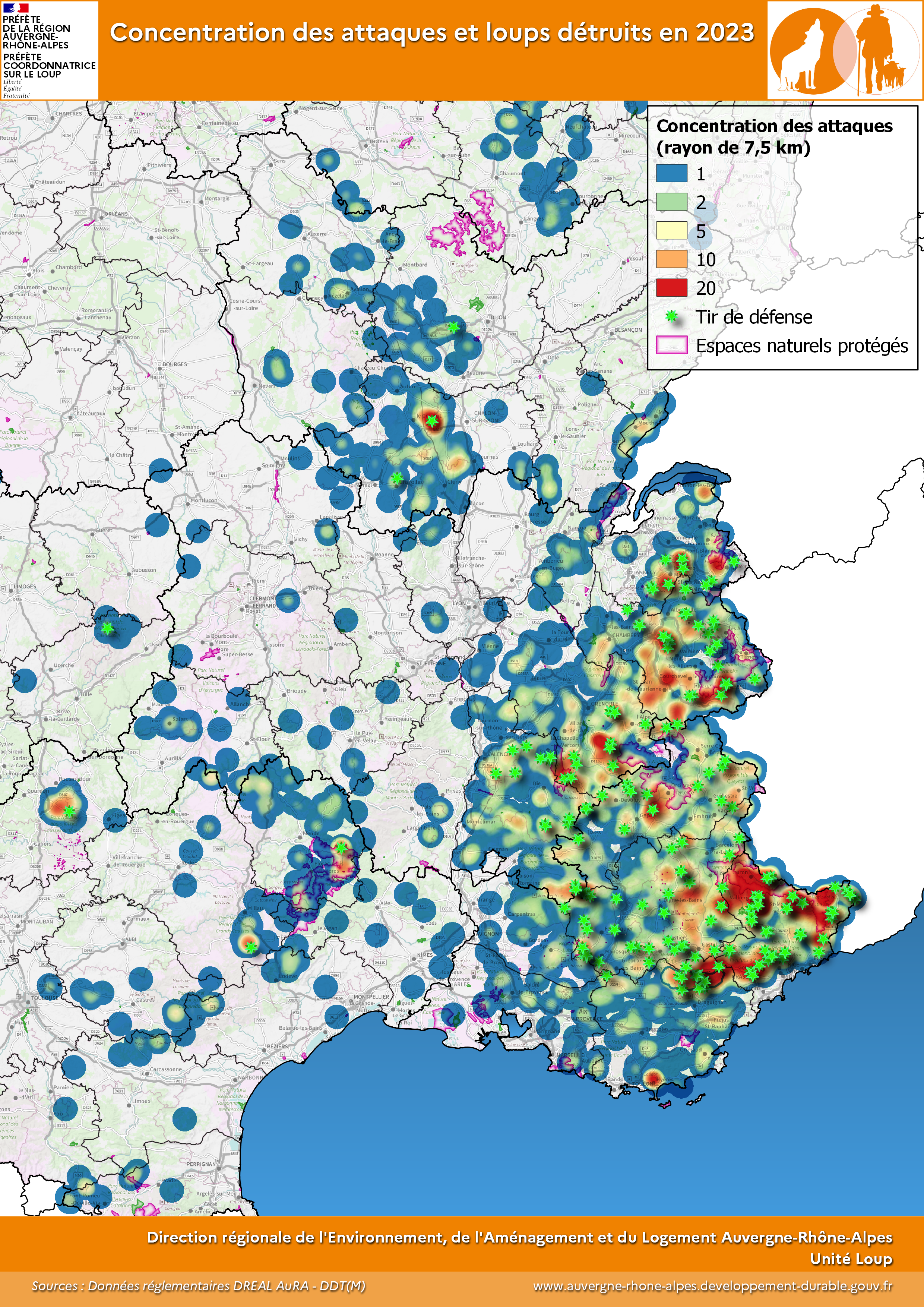Click the Brioude town label
Image resolution: width=924 pixels, height=1307 pixels.
click(x=297, y=691)
